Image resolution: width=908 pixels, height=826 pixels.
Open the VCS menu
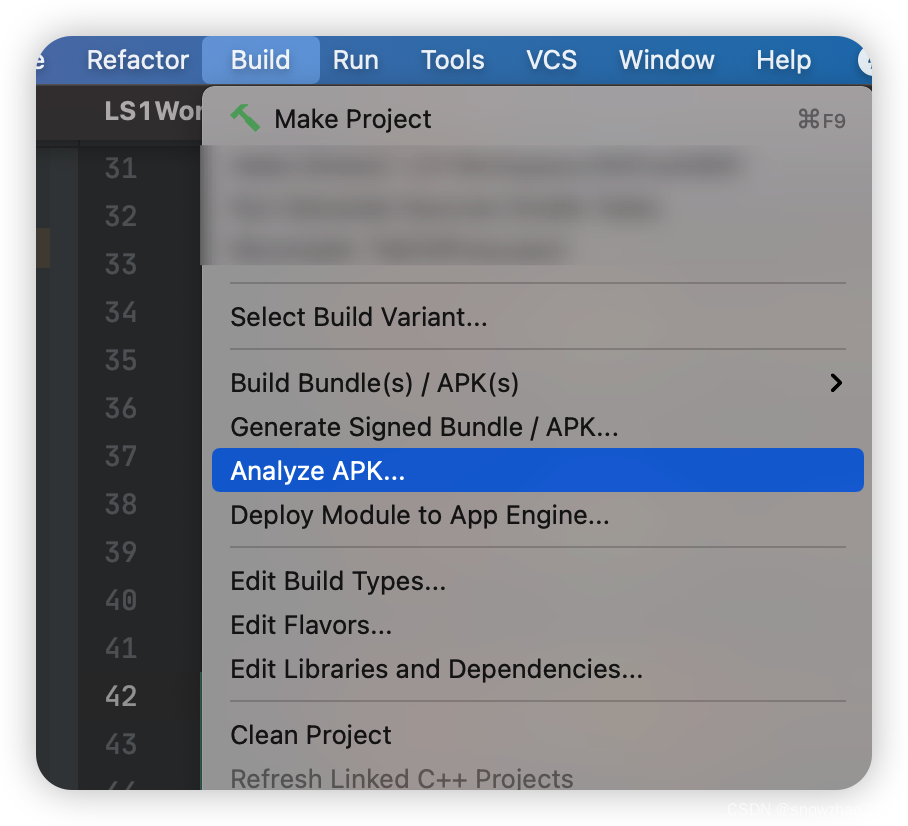[551, 60]
